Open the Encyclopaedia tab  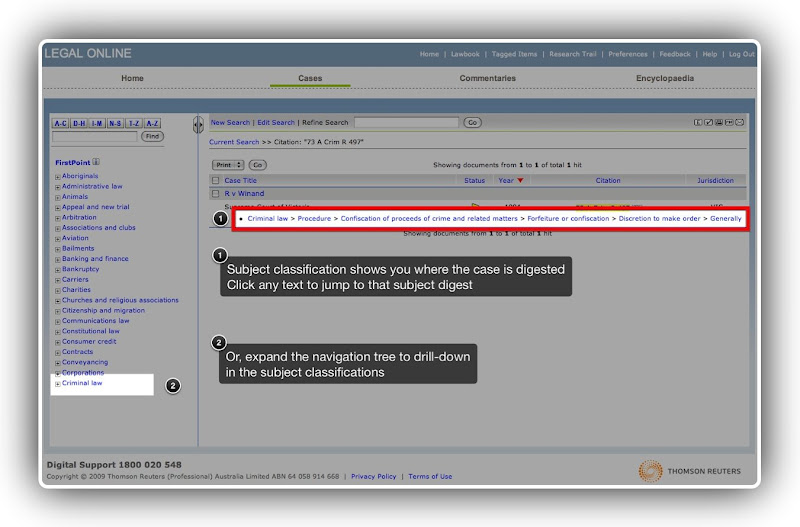[665, 78]
